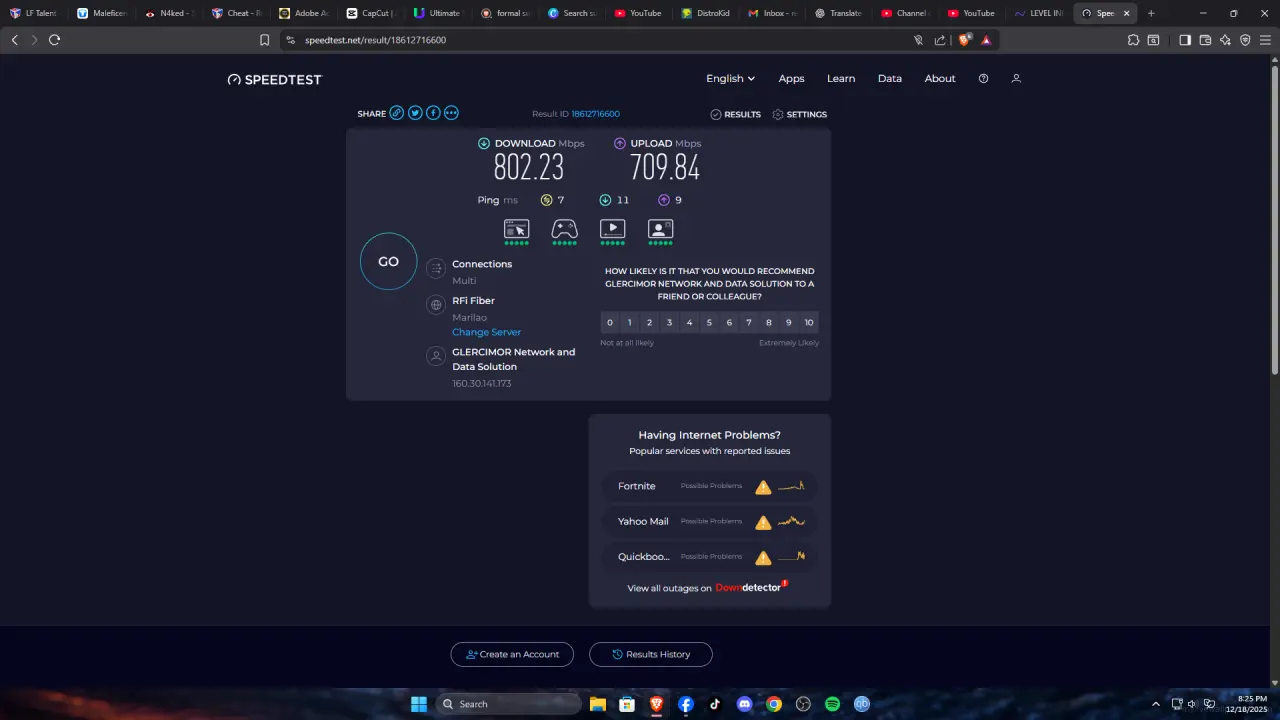The height and width of the screenshot is (720, 1280).
Task: Open the browser extensions puzzle icon
Action: pos(1133,40)
